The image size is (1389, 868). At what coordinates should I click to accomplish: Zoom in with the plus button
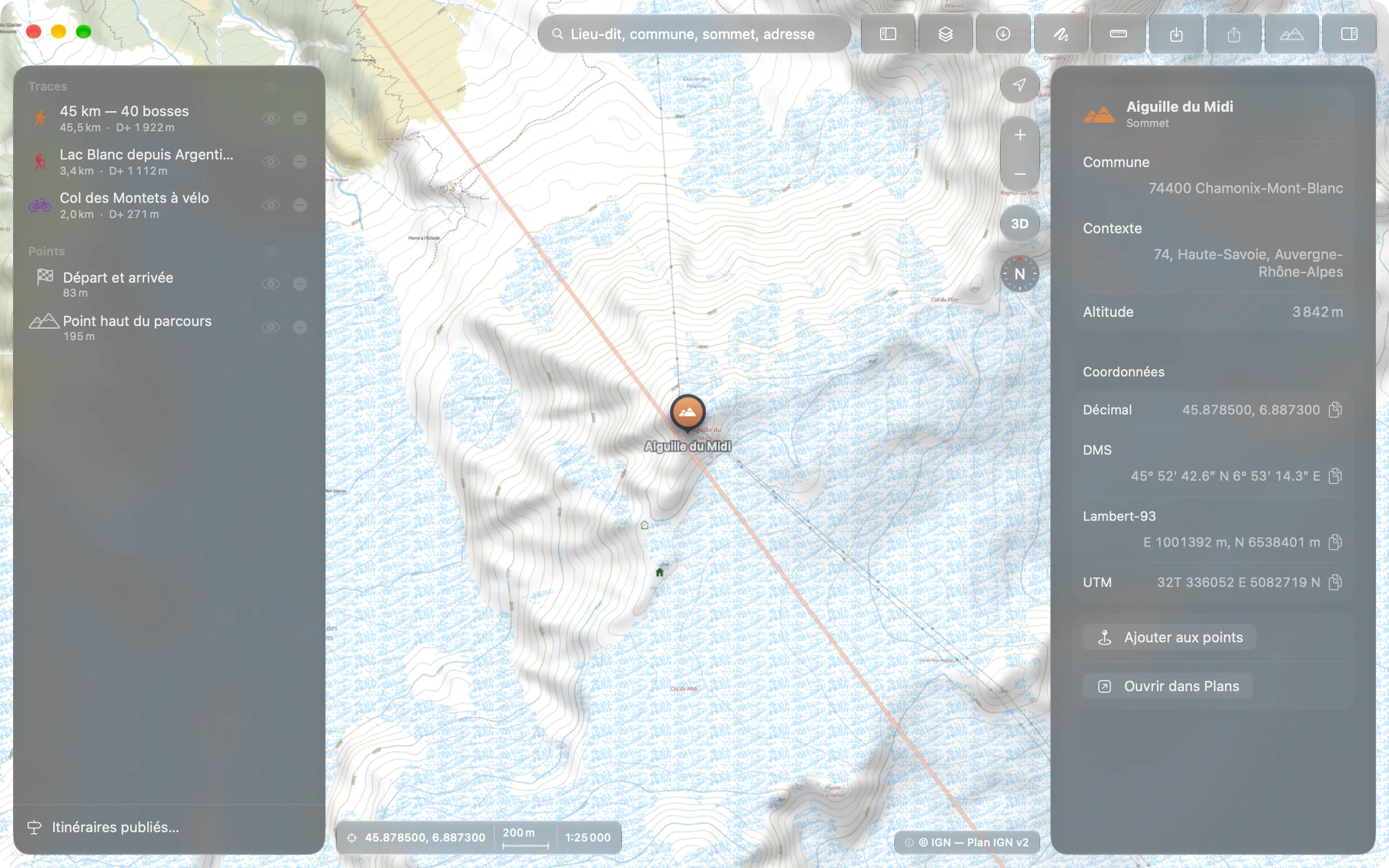(x=1020, y=135)
